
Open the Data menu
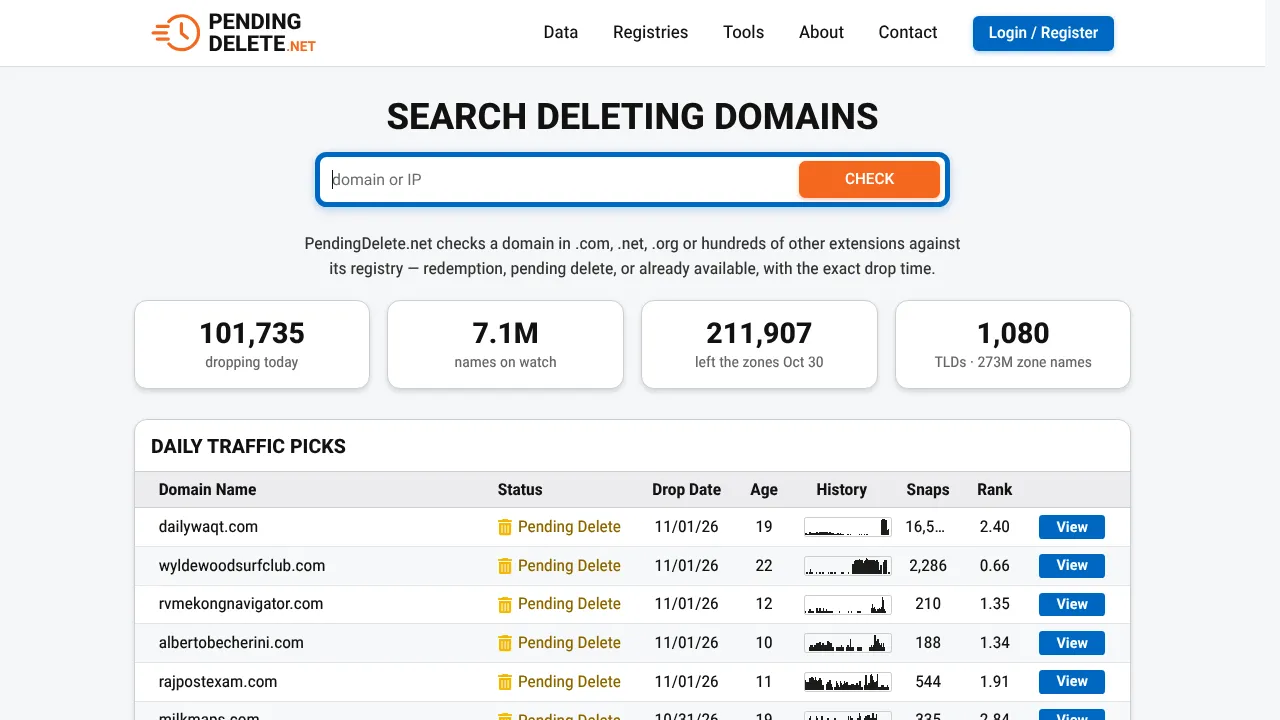561,32
